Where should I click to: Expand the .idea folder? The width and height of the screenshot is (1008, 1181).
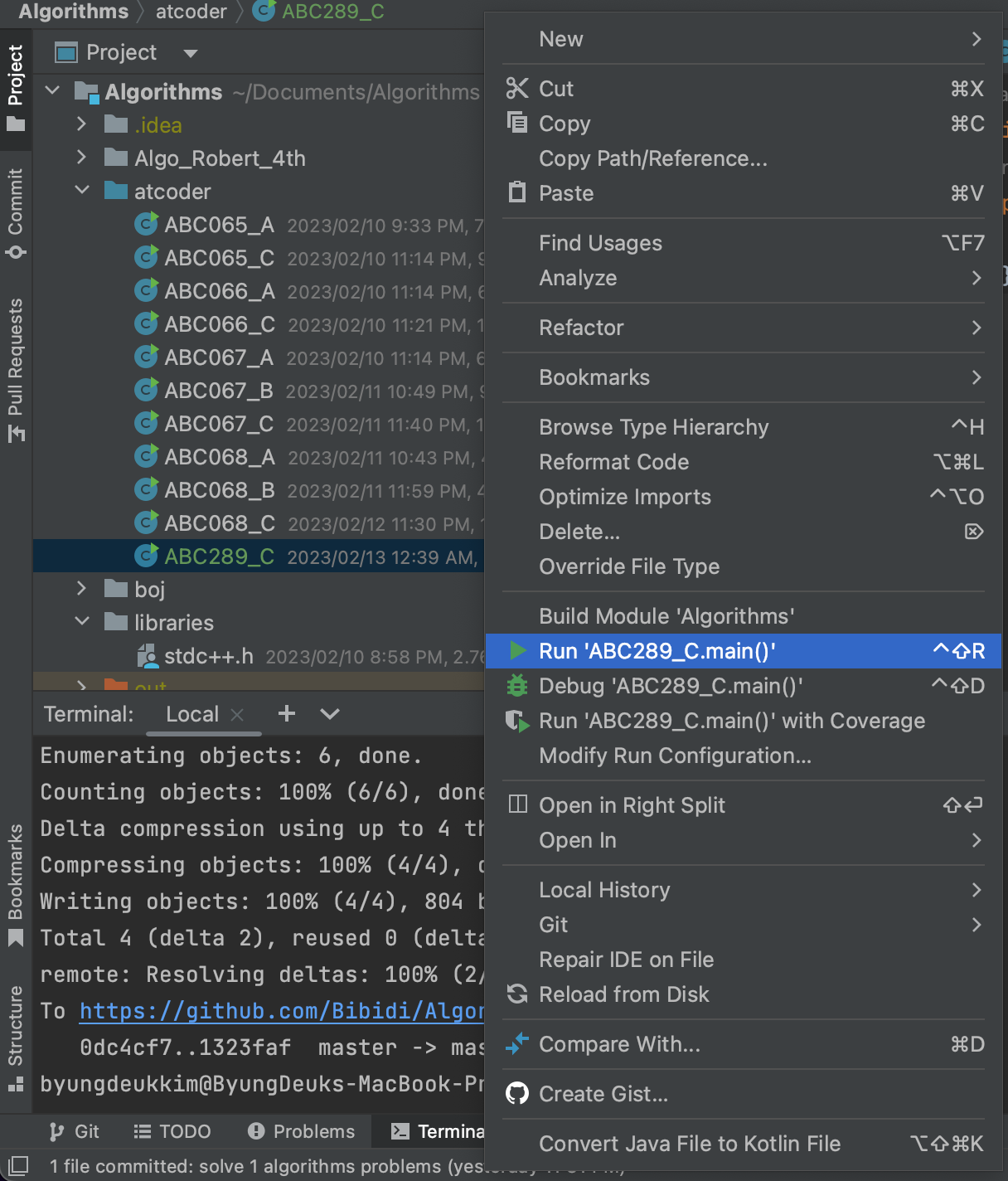[x=81, y=124]
